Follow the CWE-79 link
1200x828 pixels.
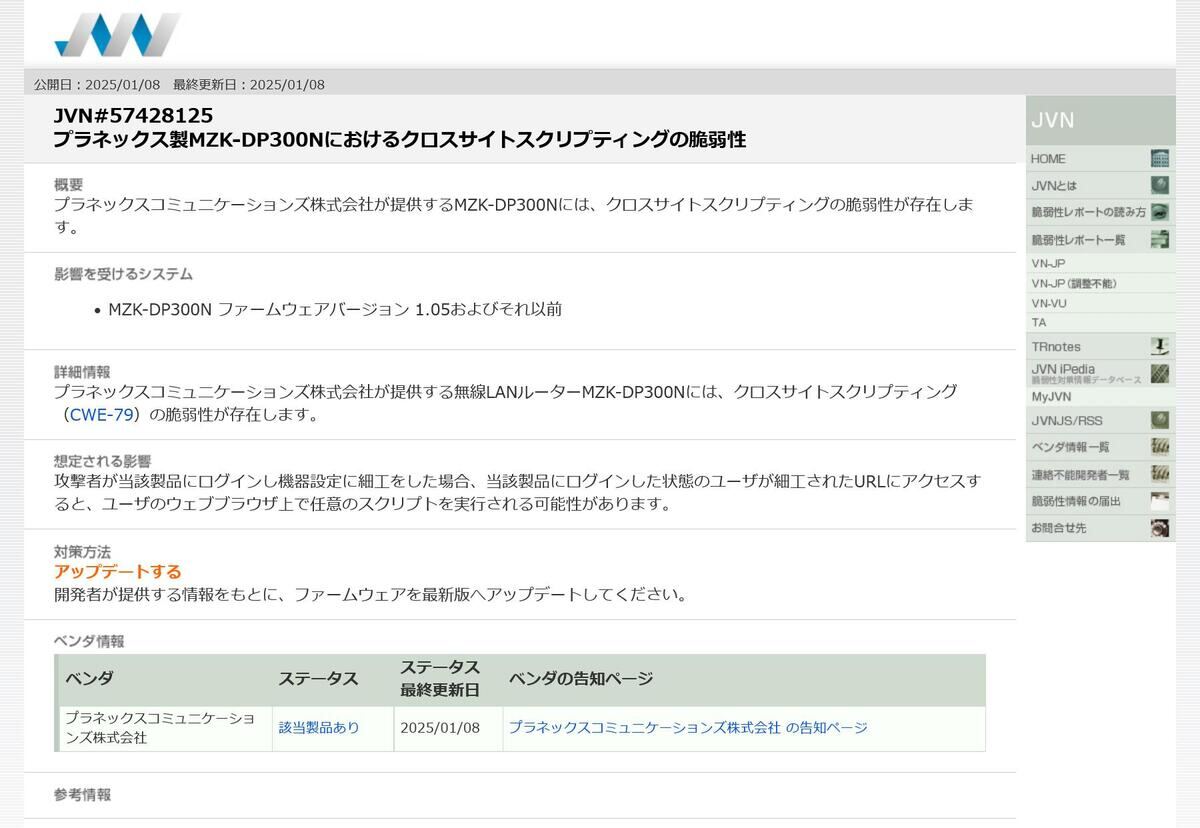[101, 414]
